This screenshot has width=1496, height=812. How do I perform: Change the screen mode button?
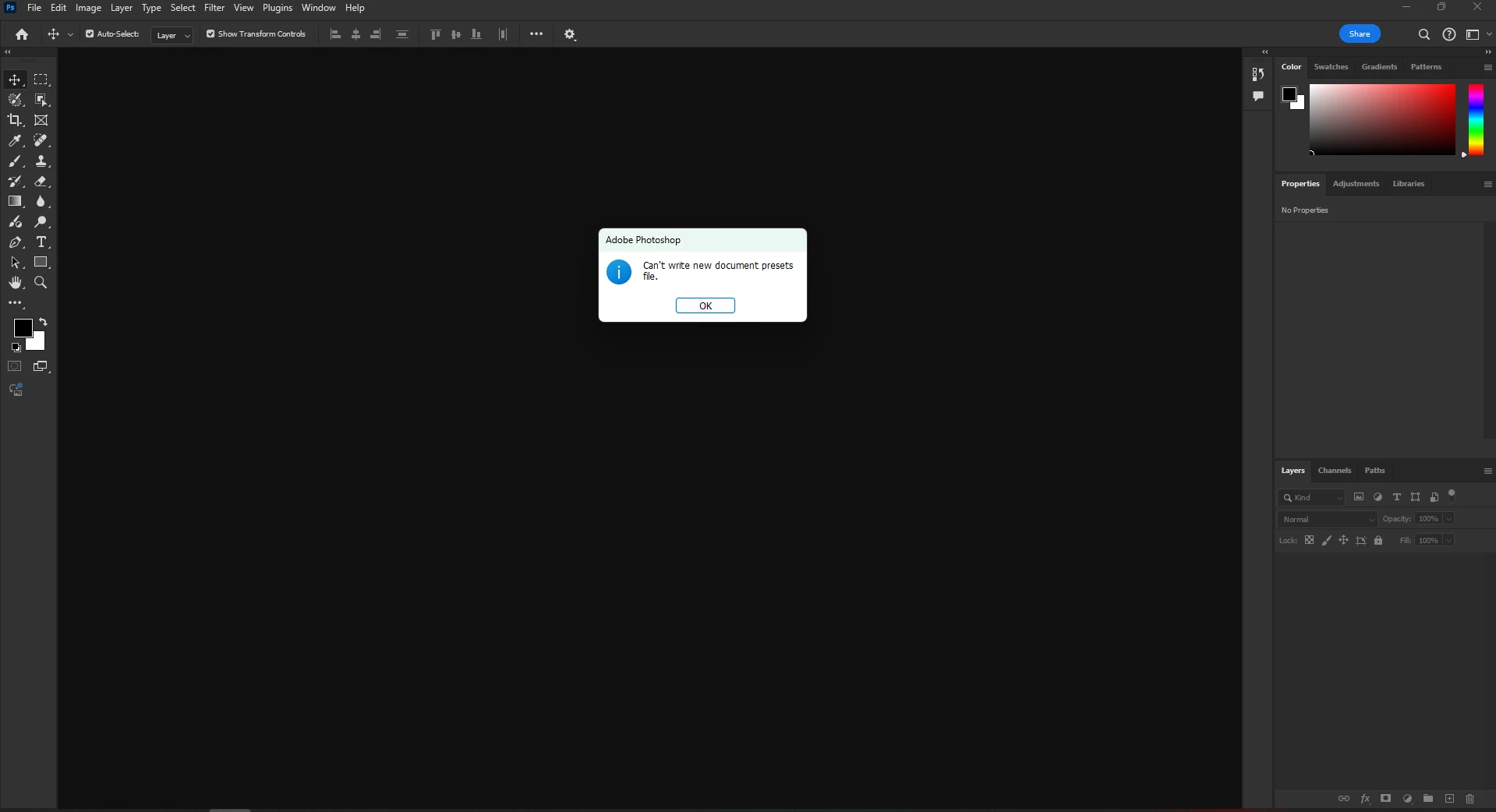(x=41, y=366)
